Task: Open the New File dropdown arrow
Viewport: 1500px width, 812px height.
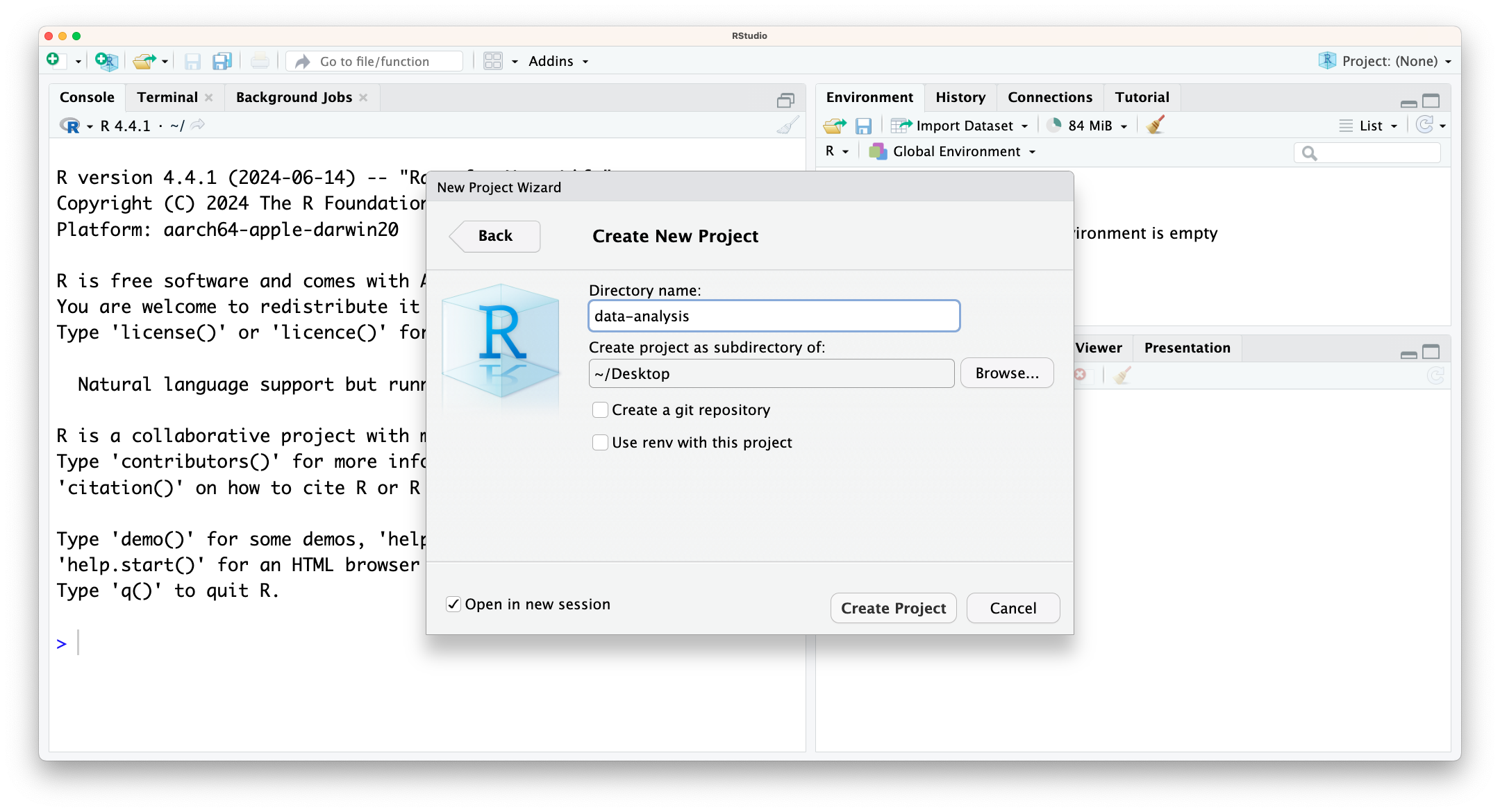Action: point(78,62)
